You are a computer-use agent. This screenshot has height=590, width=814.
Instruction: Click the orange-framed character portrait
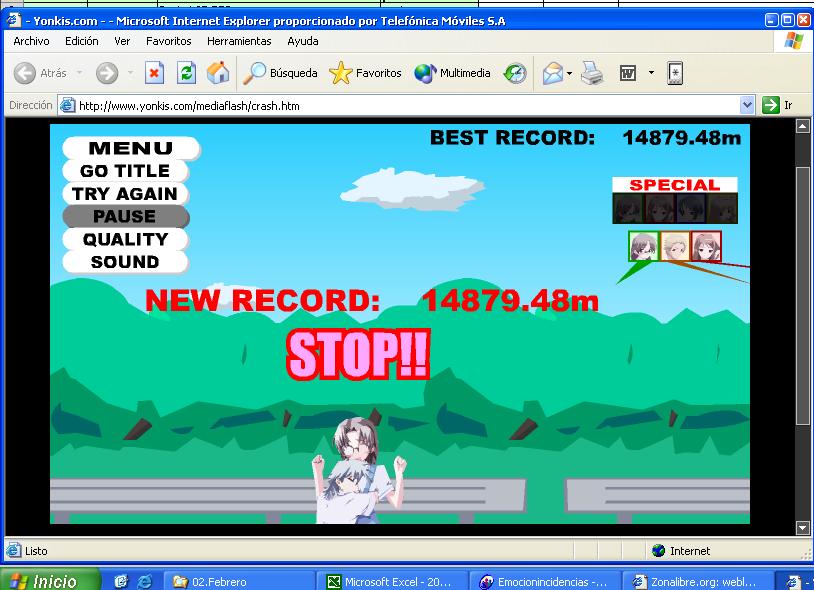pyautogui.click(x=675, y=246)
